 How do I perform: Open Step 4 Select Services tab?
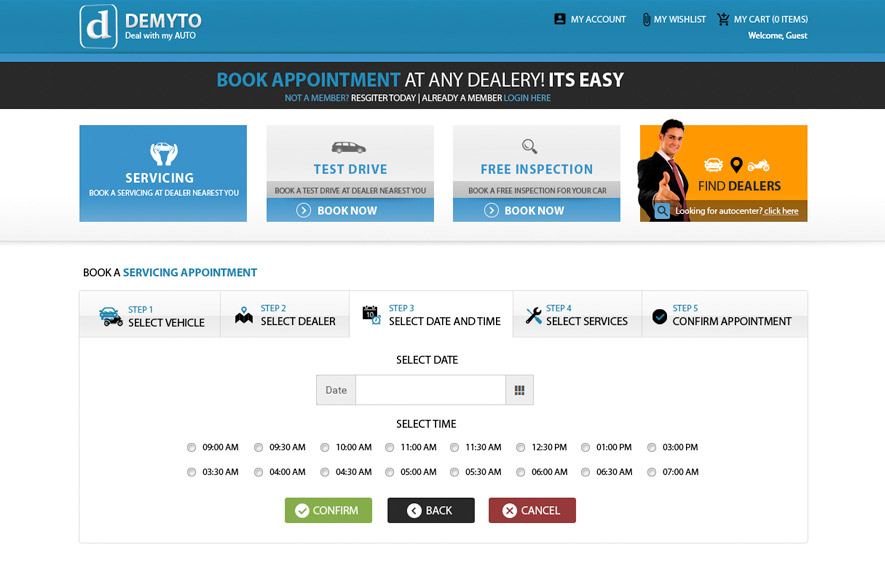(577, 316)
